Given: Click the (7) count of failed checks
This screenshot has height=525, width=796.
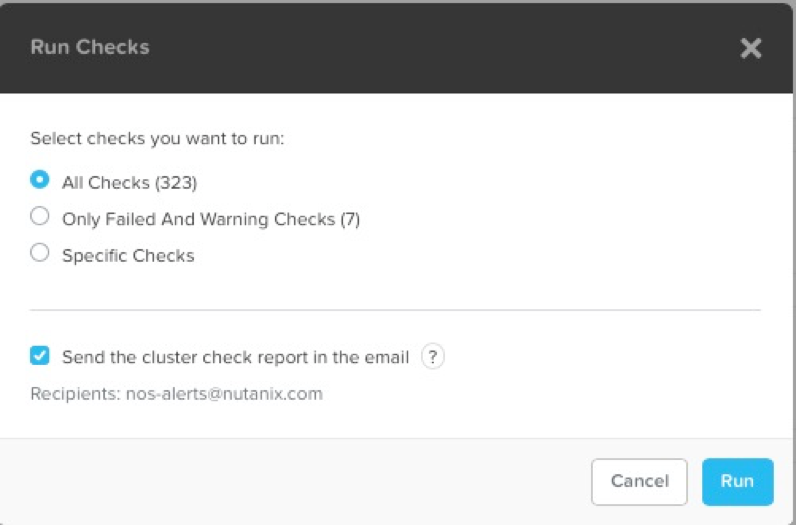Looking at the screenshot, I should (x=350, y=219).
